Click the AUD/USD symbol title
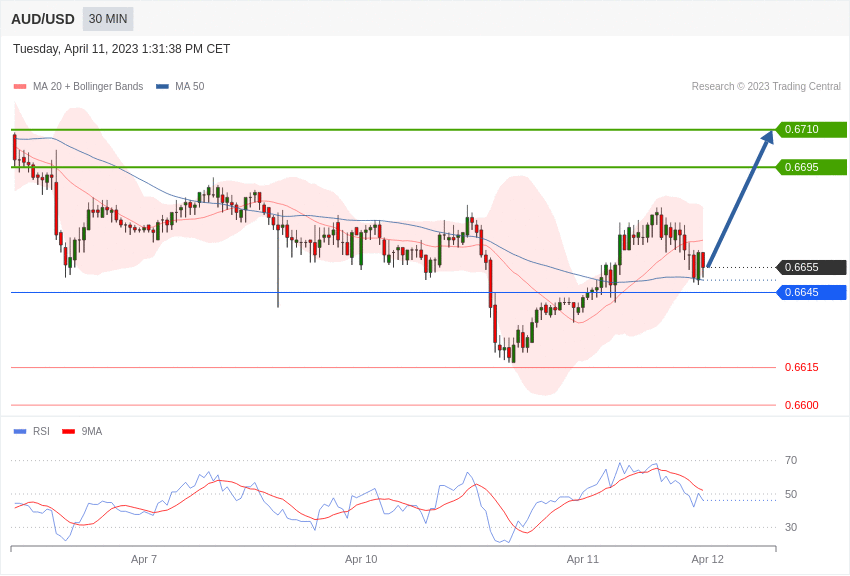850x576 pixels. [43, 20]
